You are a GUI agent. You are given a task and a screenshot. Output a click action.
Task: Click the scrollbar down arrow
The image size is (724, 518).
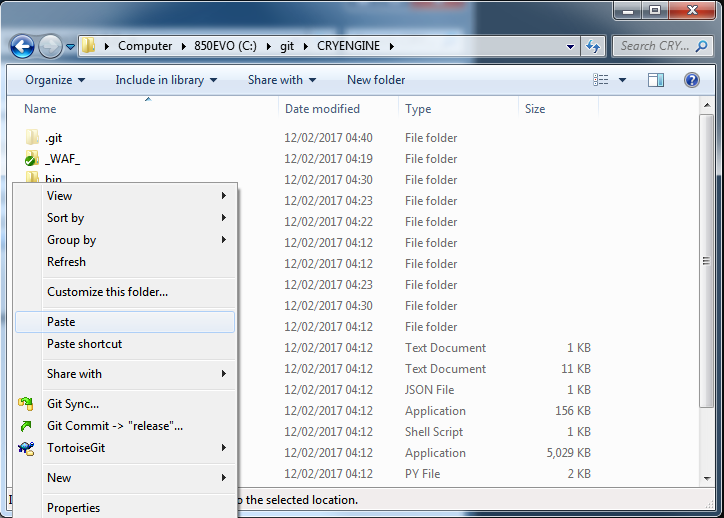707,479
